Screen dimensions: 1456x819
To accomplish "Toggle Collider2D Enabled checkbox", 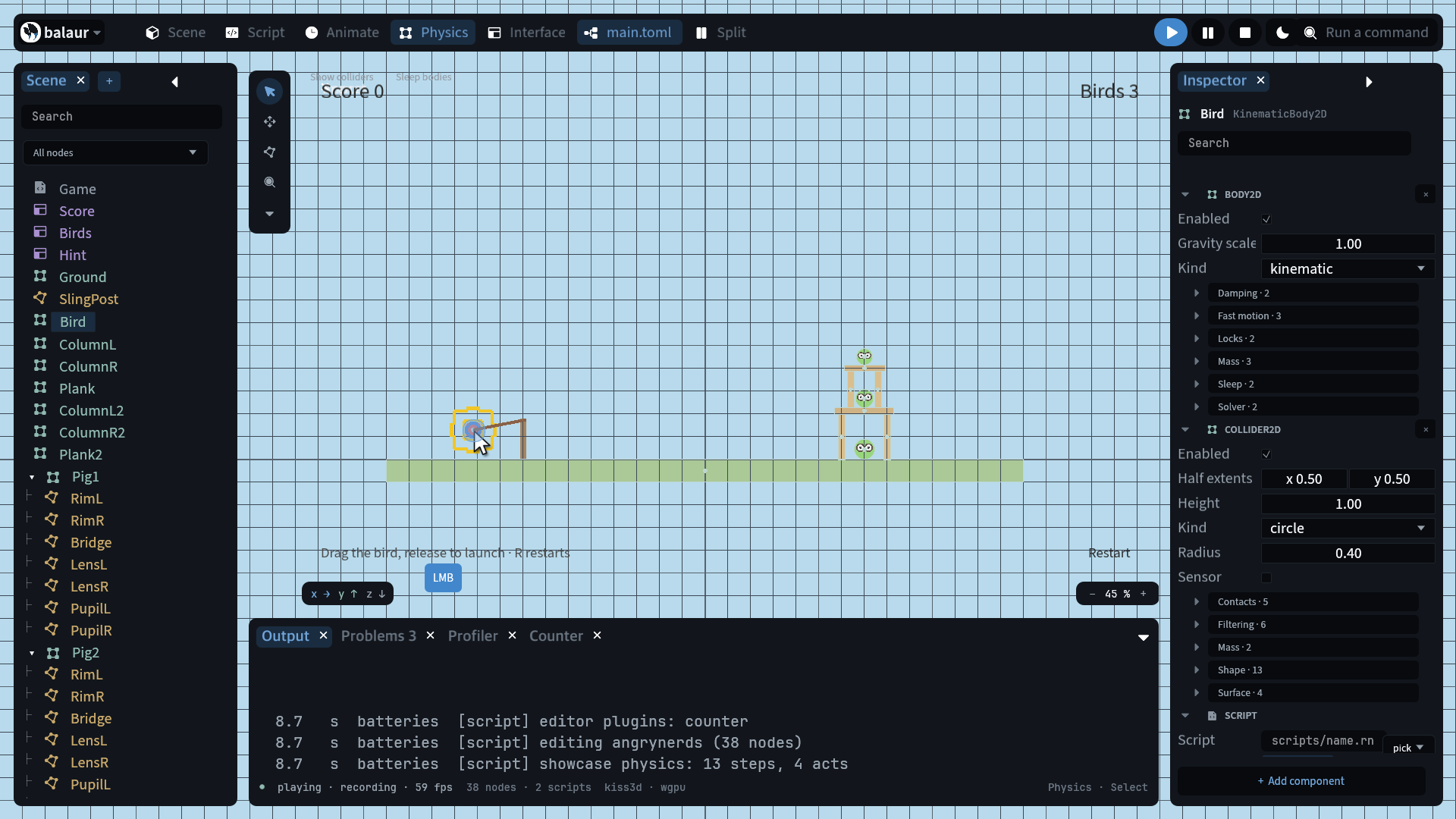I will tap(1266, 454).
